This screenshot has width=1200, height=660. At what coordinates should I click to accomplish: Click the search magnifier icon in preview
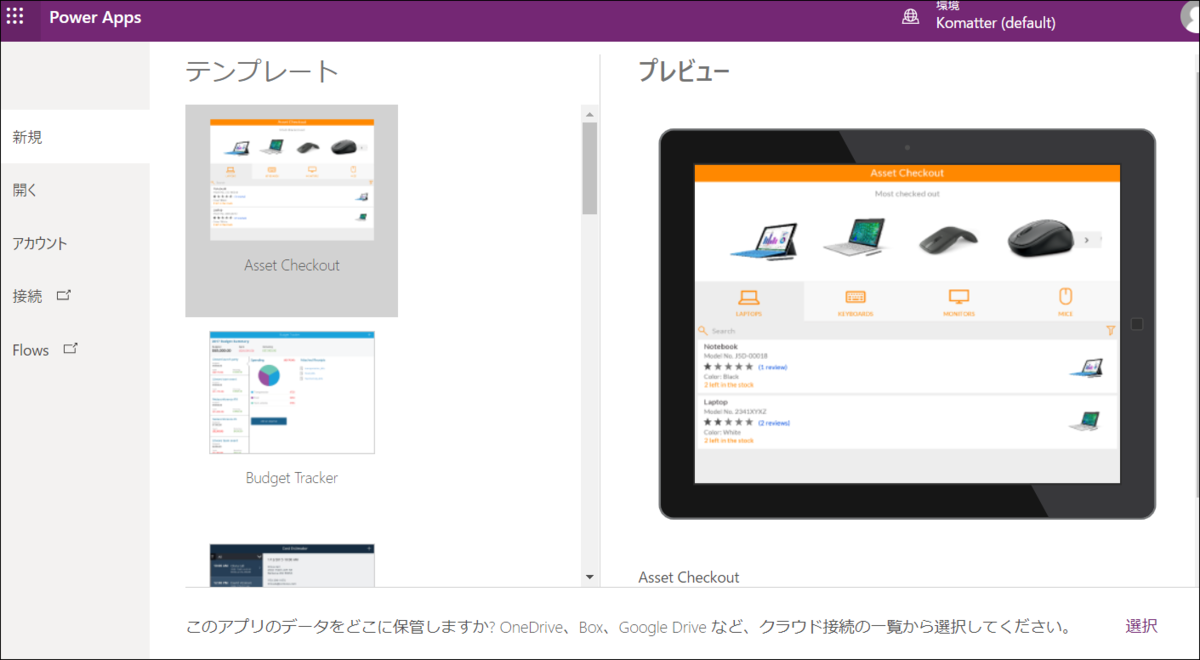[703, 330]
